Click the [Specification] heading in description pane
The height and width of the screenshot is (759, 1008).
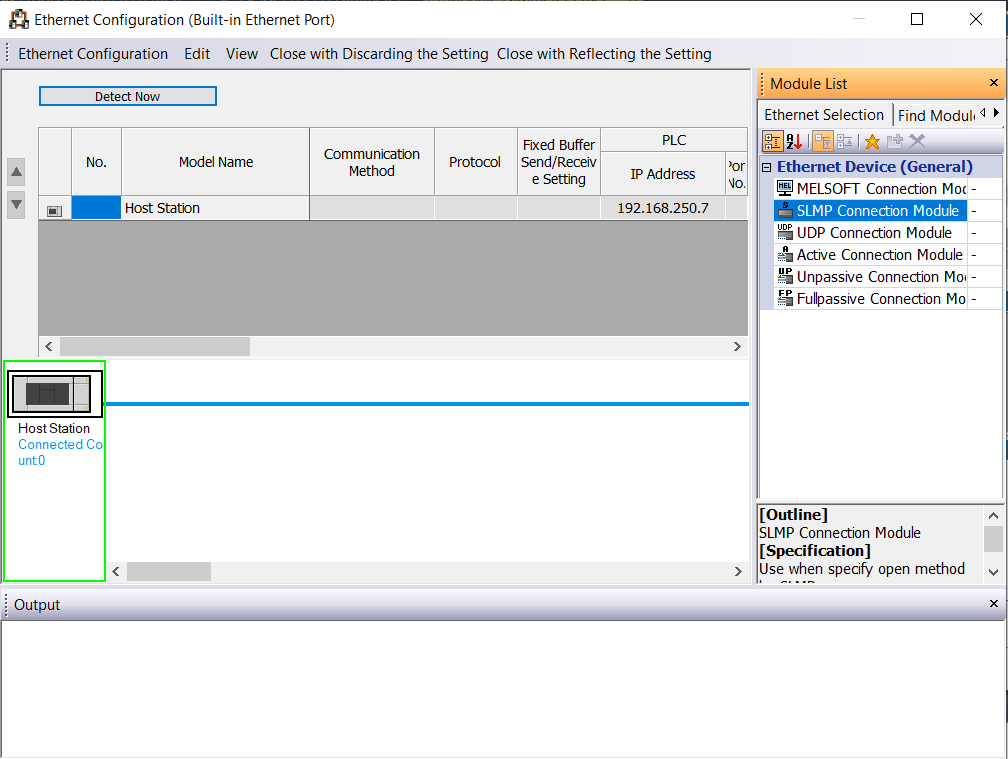(814, 551)
